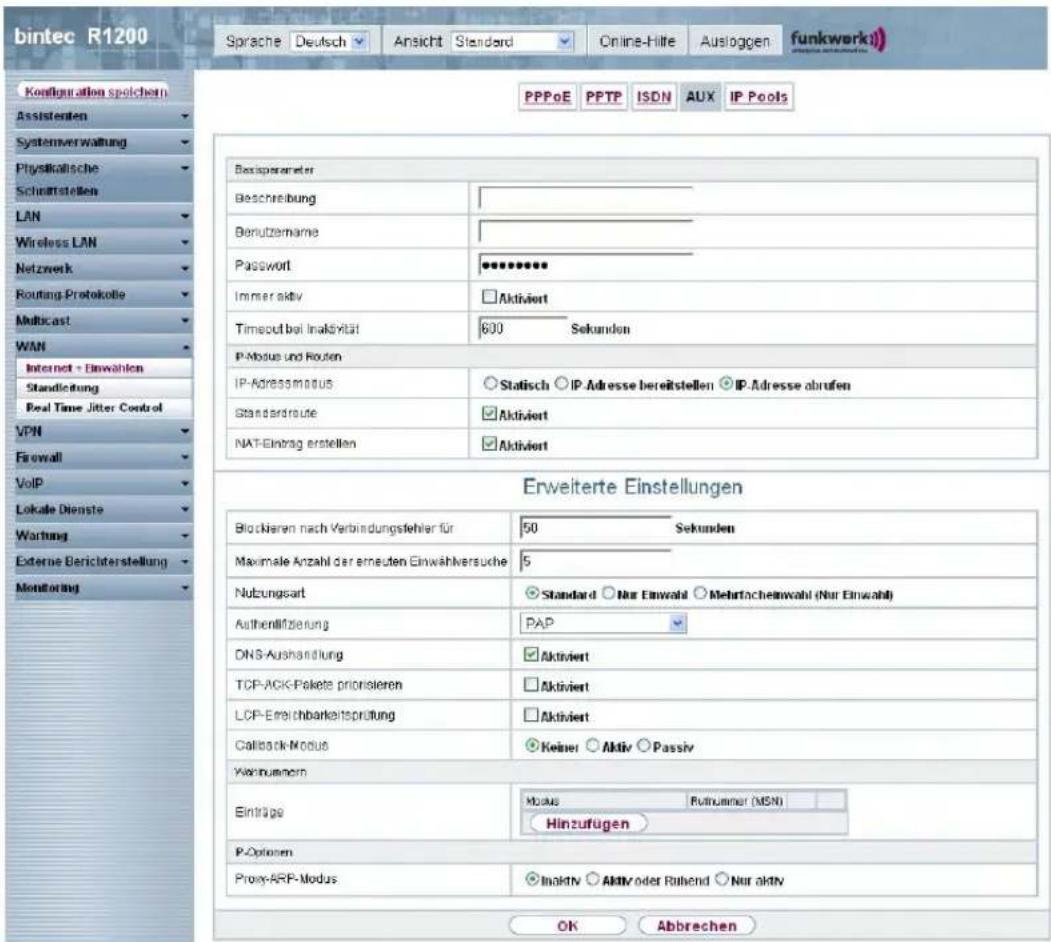Open Internet + Einwählen submenu item
Screen dimensions: 1051x942
point(84,368)
